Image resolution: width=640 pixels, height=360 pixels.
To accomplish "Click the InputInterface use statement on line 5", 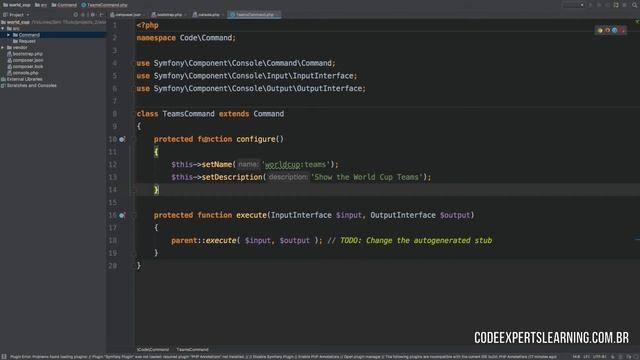I will click(x=247, y=76).
